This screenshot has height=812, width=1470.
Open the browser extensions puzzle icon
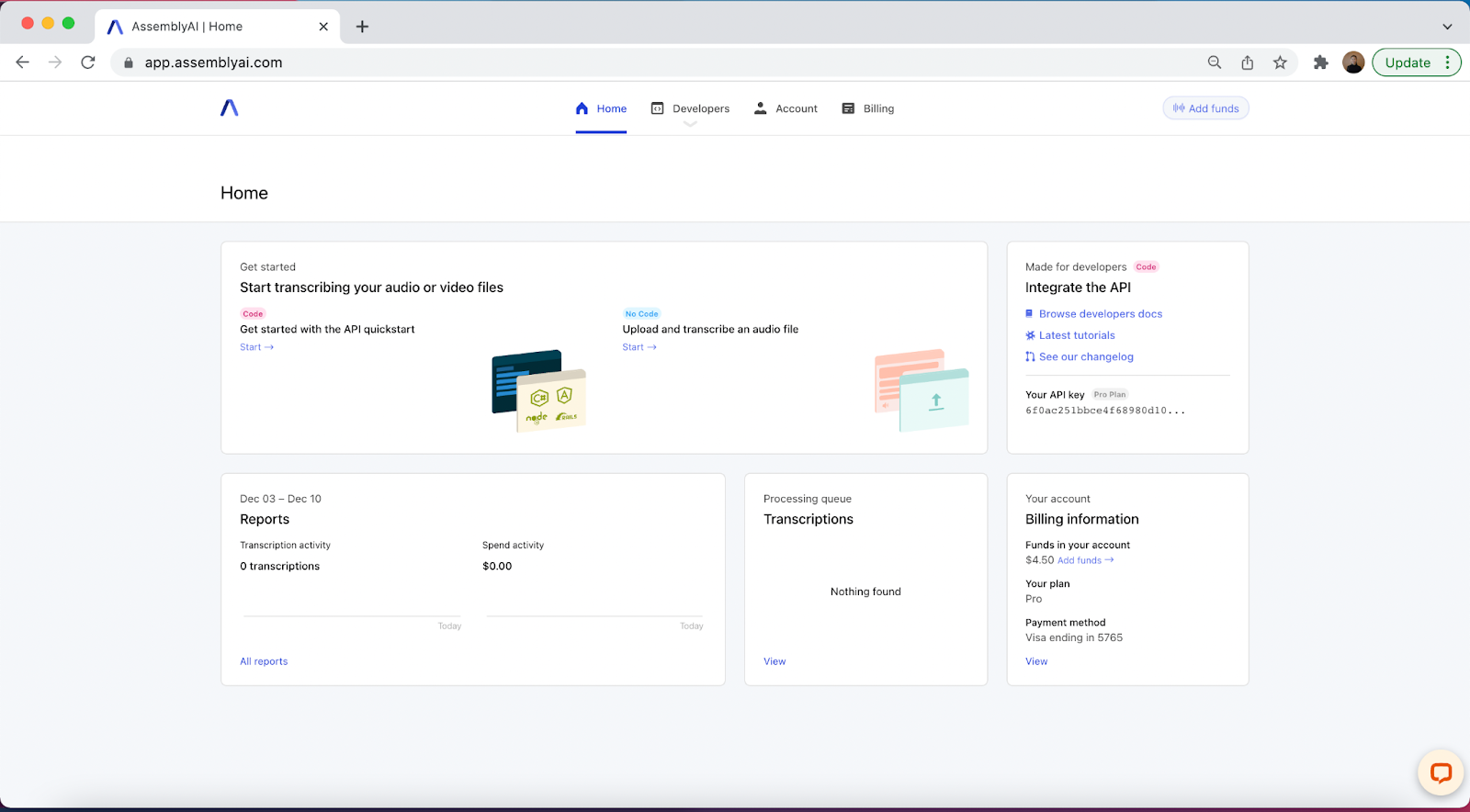pyautogui.click(x=1321, y=62)
